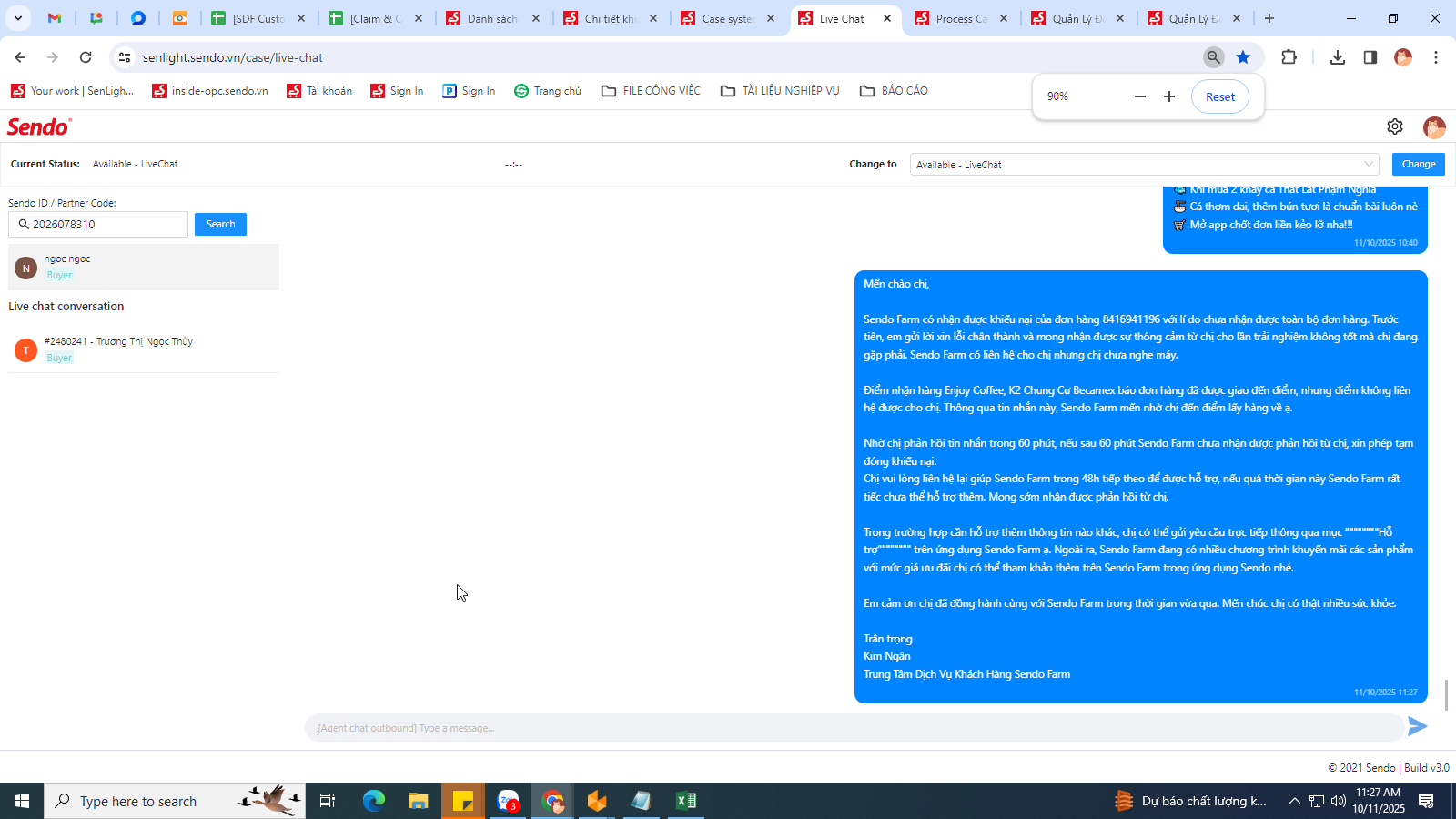
Task: Open the BÁO CÁO bookmark folder
Action: (894, 91)
